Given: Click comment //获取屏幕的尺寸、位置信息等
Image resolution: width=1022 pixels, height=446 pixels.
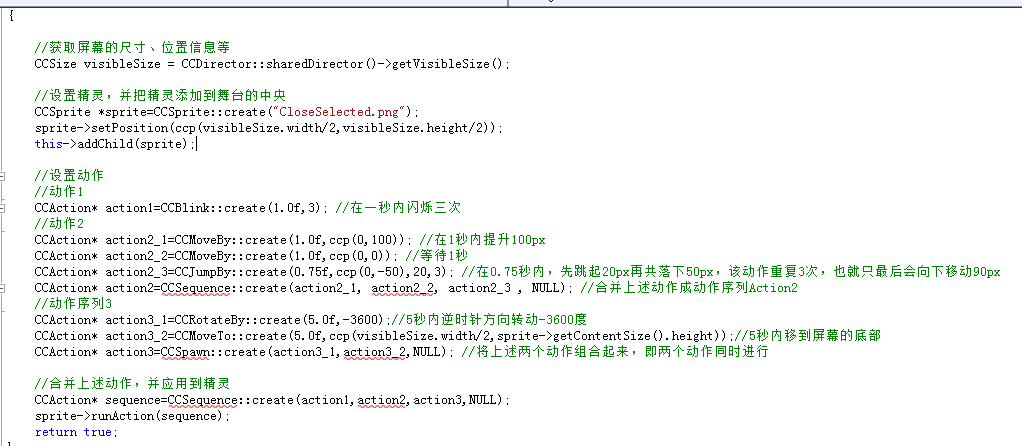Looking at the screenshot, I should 132,48.
